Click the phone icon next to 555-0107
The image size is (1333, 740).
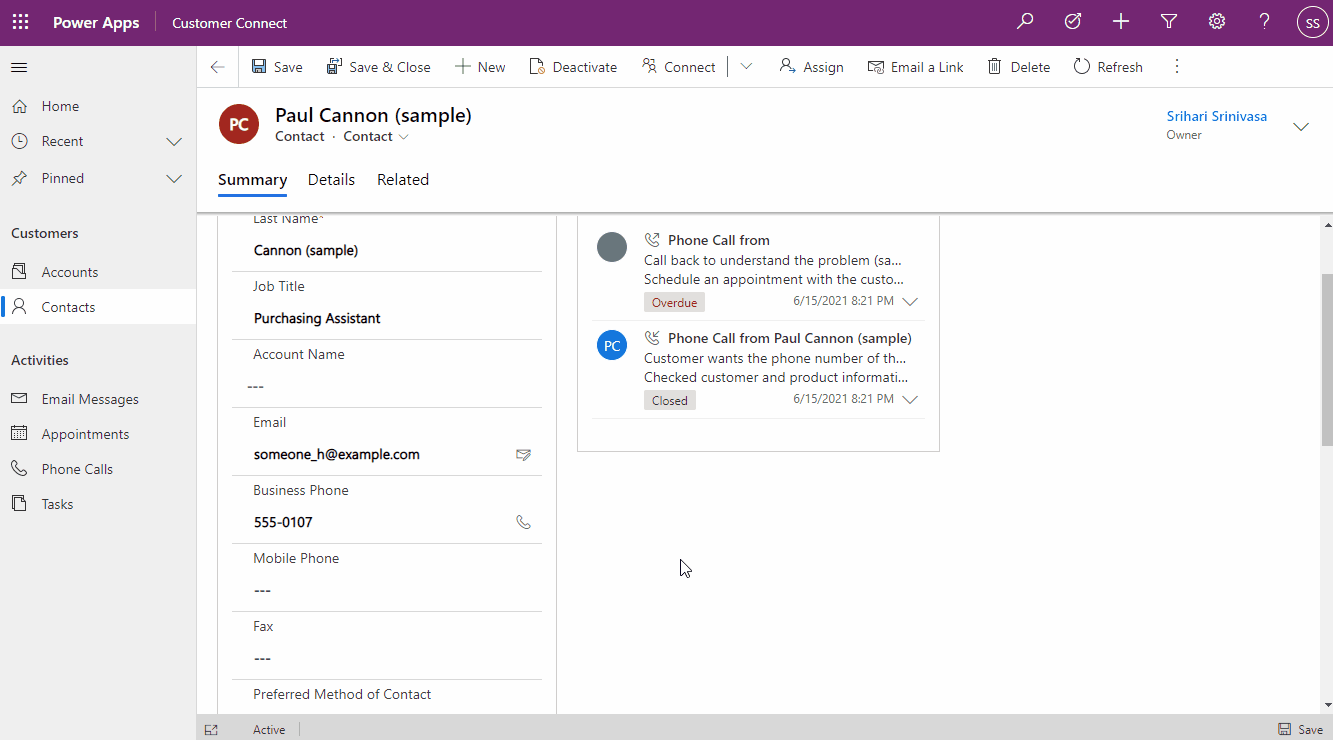click(x=523, y=522)
